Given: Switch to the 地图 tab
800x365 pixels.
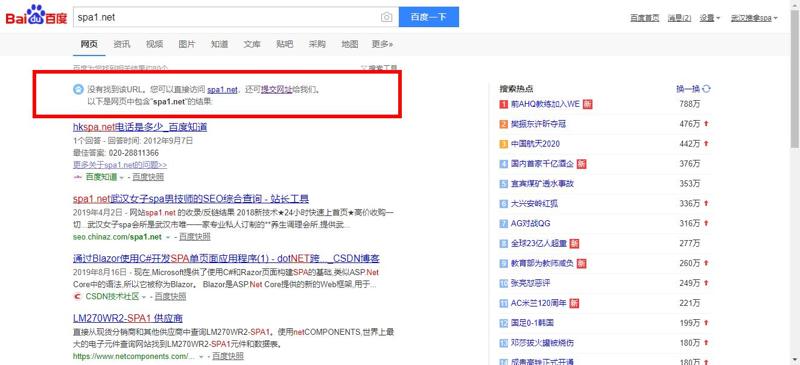Looking at the screenshot, I should pos(349,44).
